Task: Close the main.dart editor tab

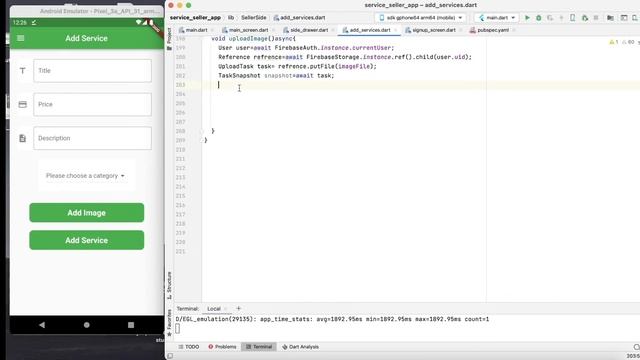Action: (212, 30)
